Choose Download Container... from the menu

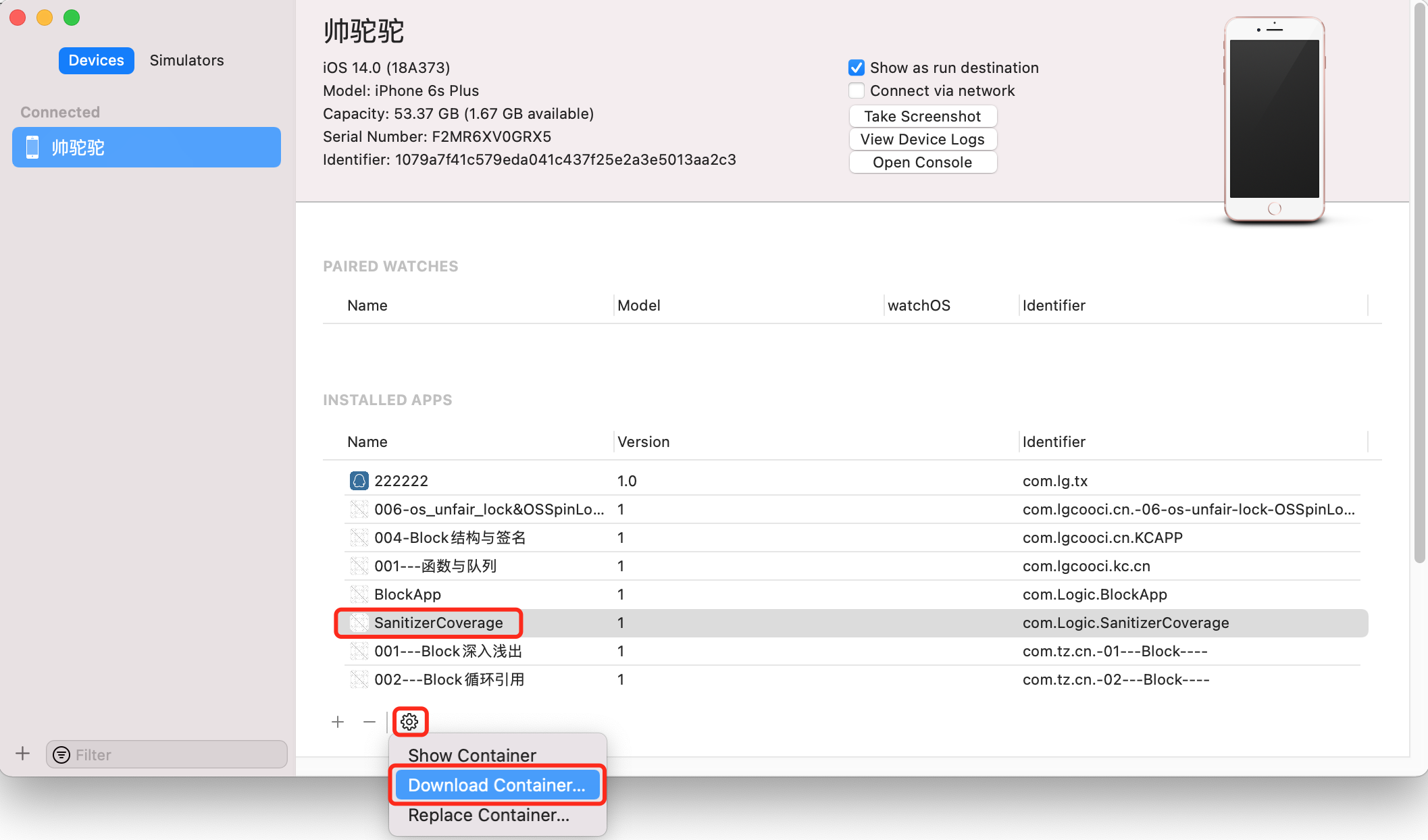[x=498, y=785]
